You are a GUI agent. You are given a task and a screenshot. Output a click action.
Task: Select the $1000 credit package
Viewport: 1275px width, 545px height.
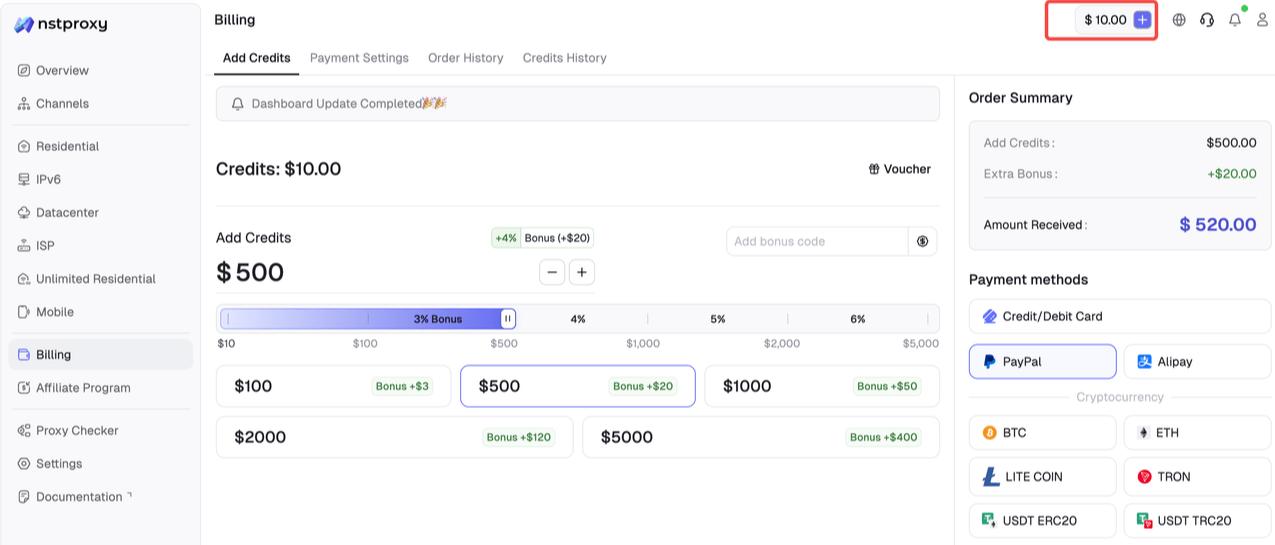(822, 386)
